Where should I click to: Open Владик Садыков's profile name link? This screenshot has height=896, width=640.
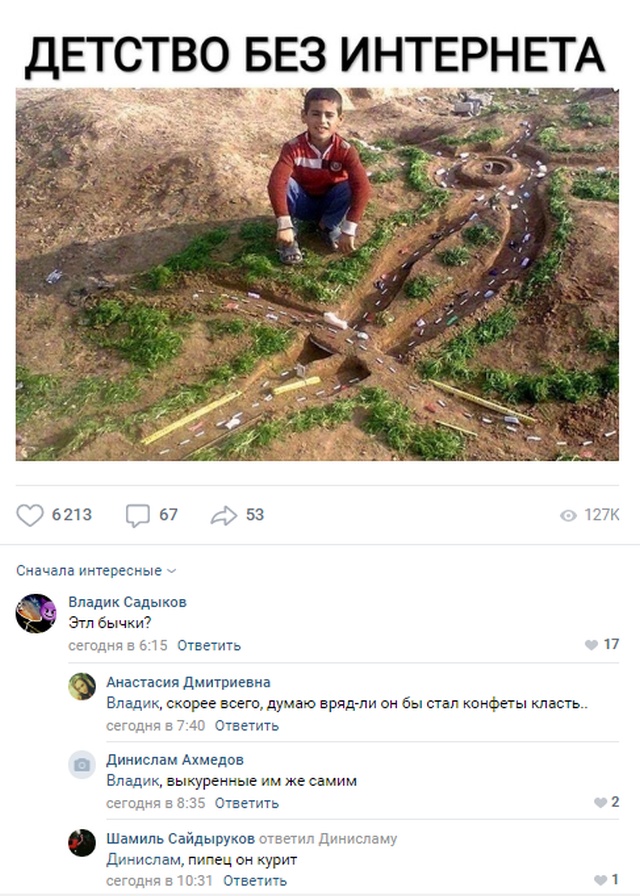(127, 602)
